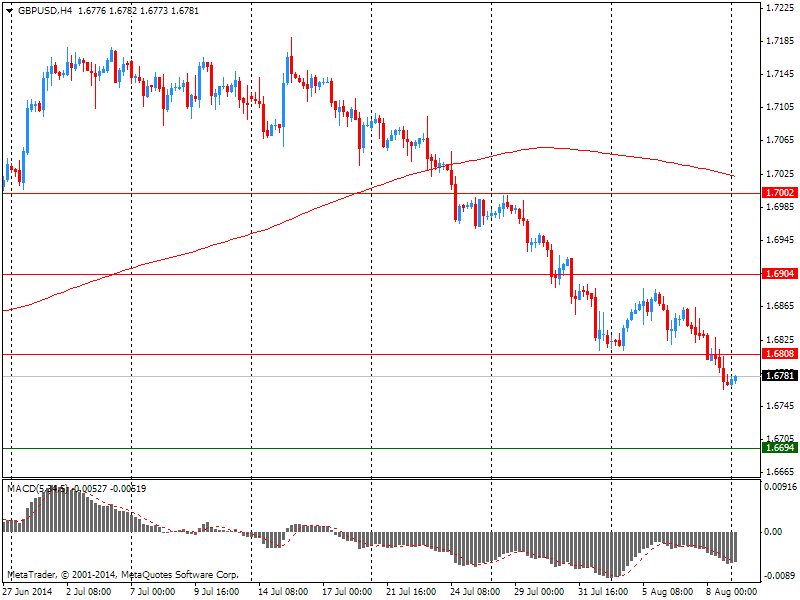
Task: Click the green 1.6694 price level label
Action: point(780,447)
